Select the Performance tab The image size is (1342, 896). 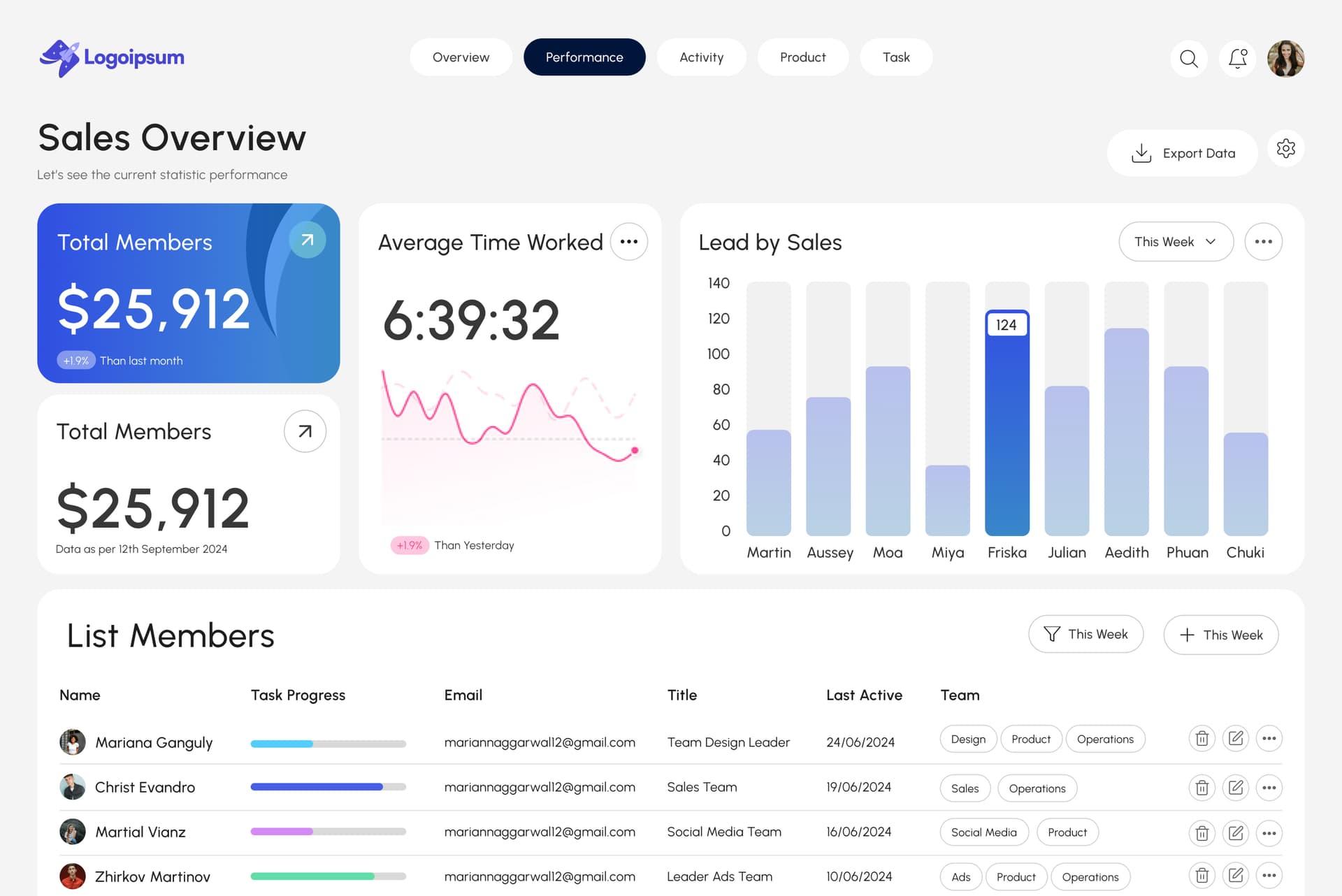pos(584,57)
